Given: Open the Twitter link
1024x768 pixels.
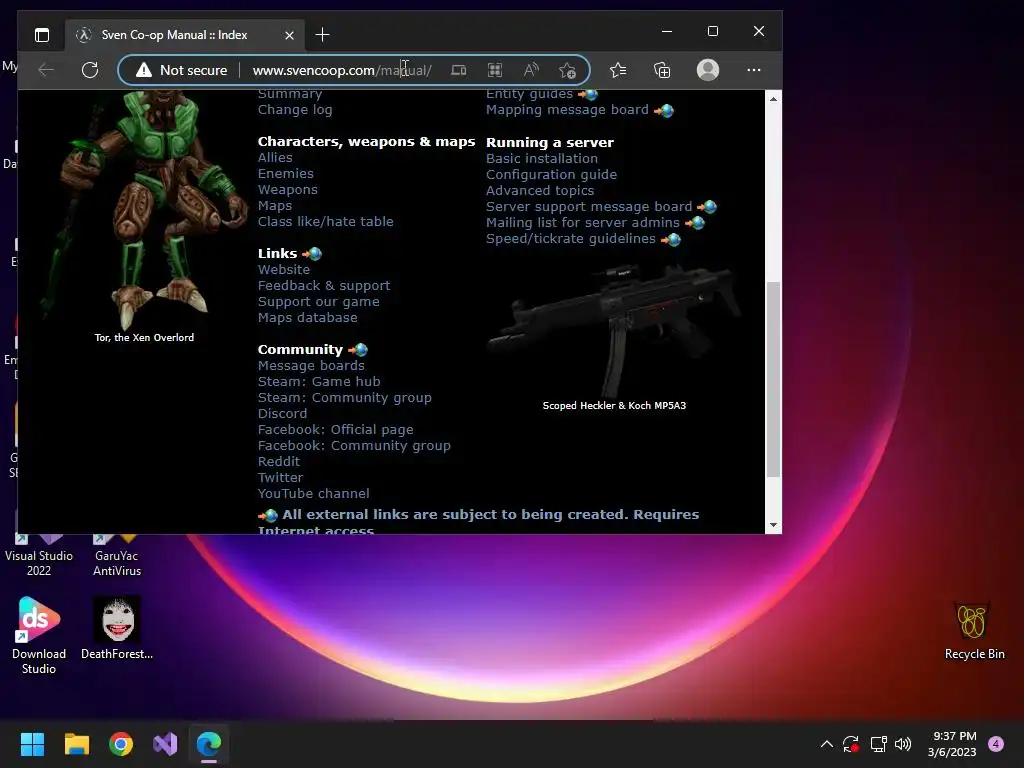Looking at the screenshot, I should 280,477.
